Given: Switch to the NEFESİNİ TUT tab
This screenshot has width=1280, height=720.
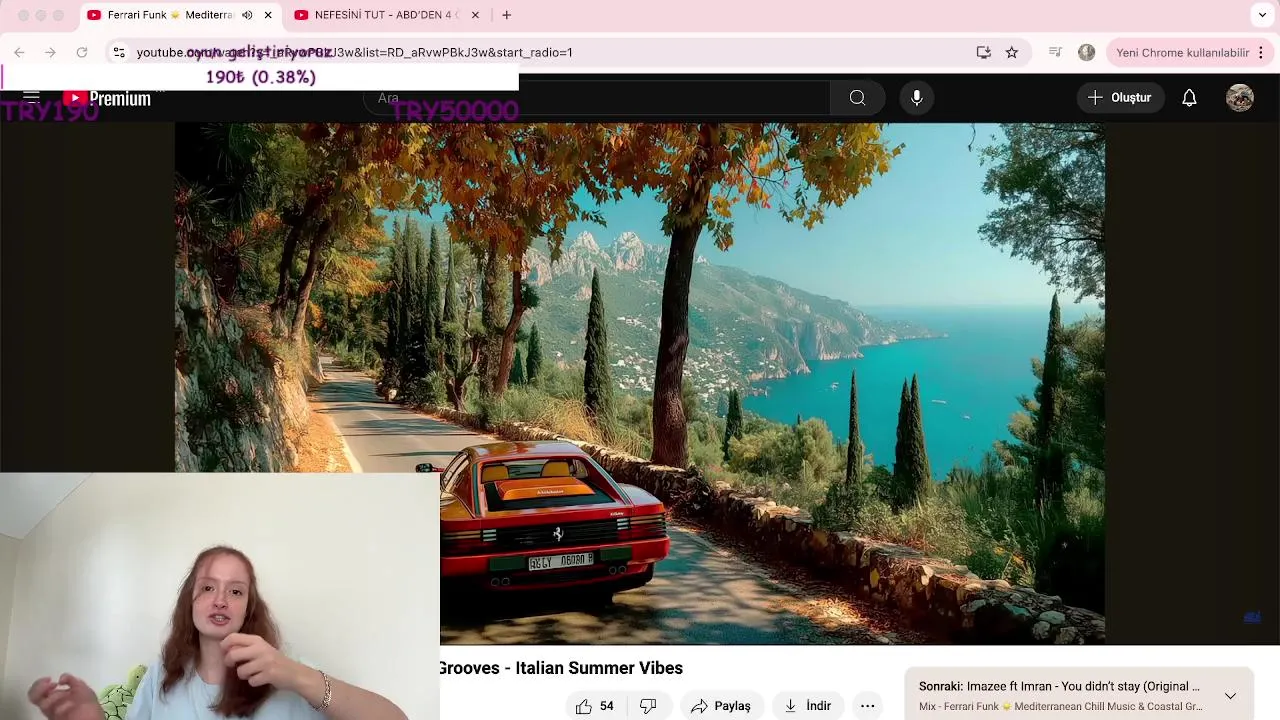Looking at the screenshot, I should 385,15.
